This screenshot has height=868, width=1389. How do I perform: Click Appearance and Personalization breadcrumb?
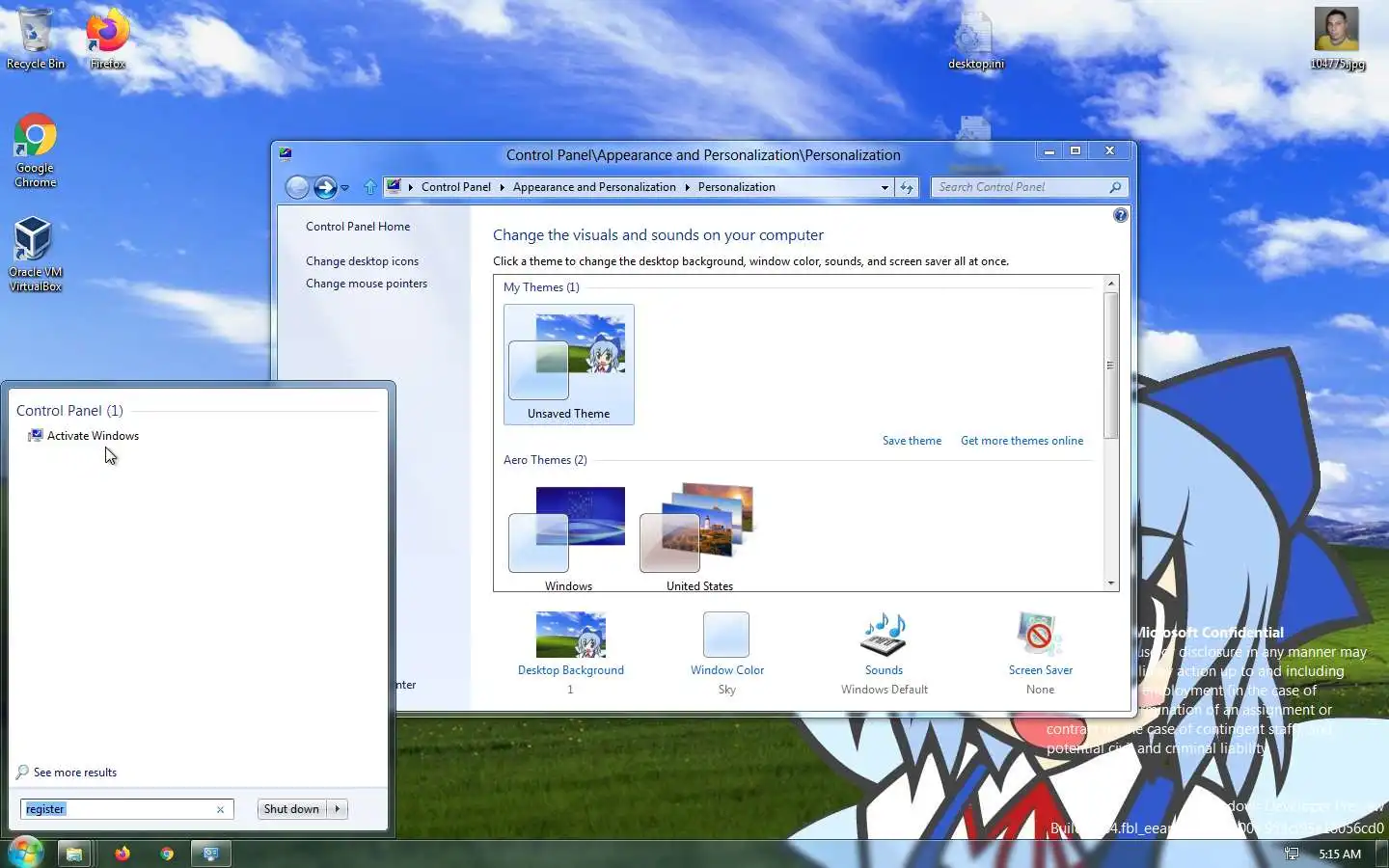(594, 187)
